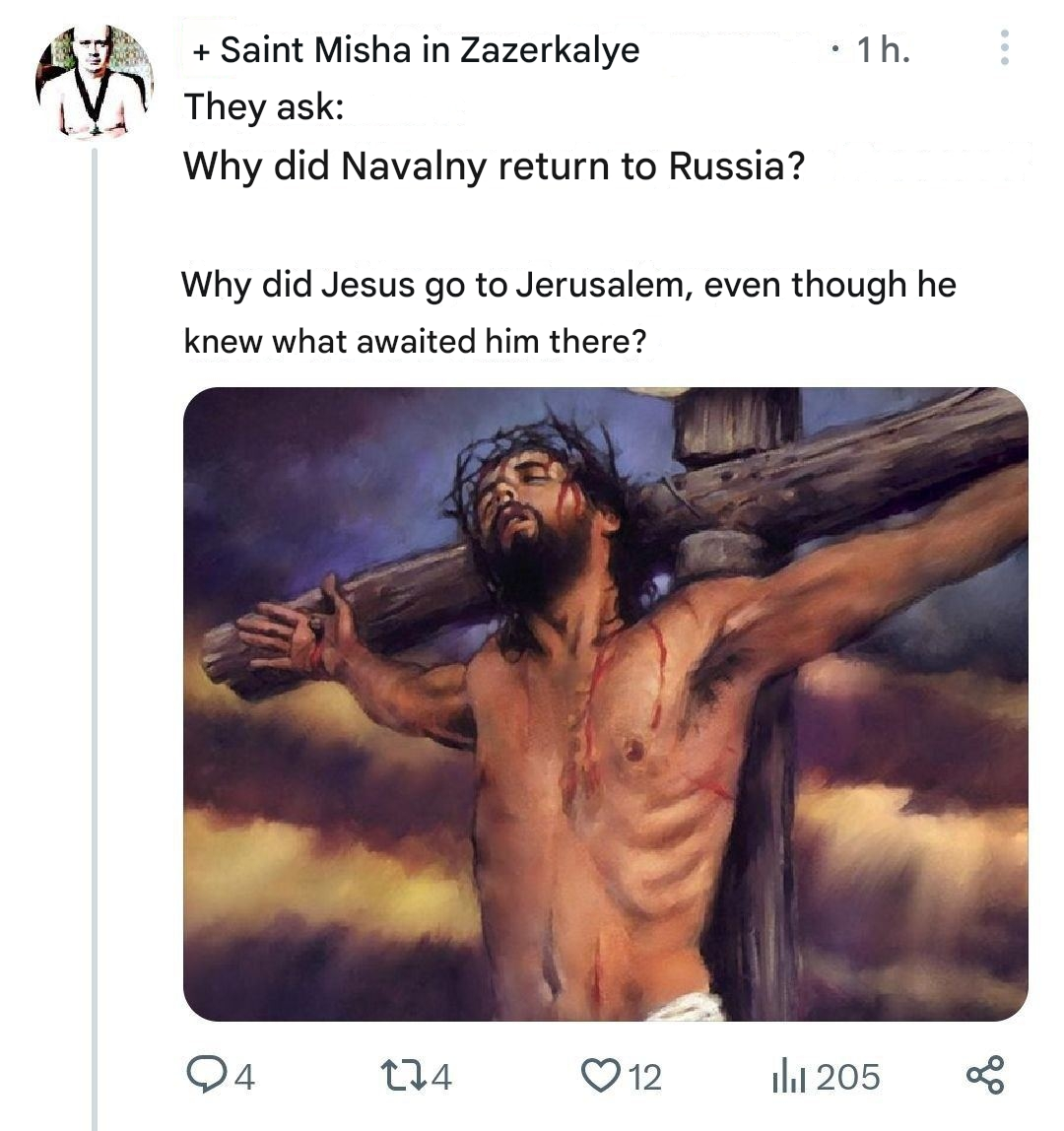This screenshot has width=1064, height=1131.
Task: Click the "They ask:" text line
Action: pyautogui.click(x=263, y=106)
